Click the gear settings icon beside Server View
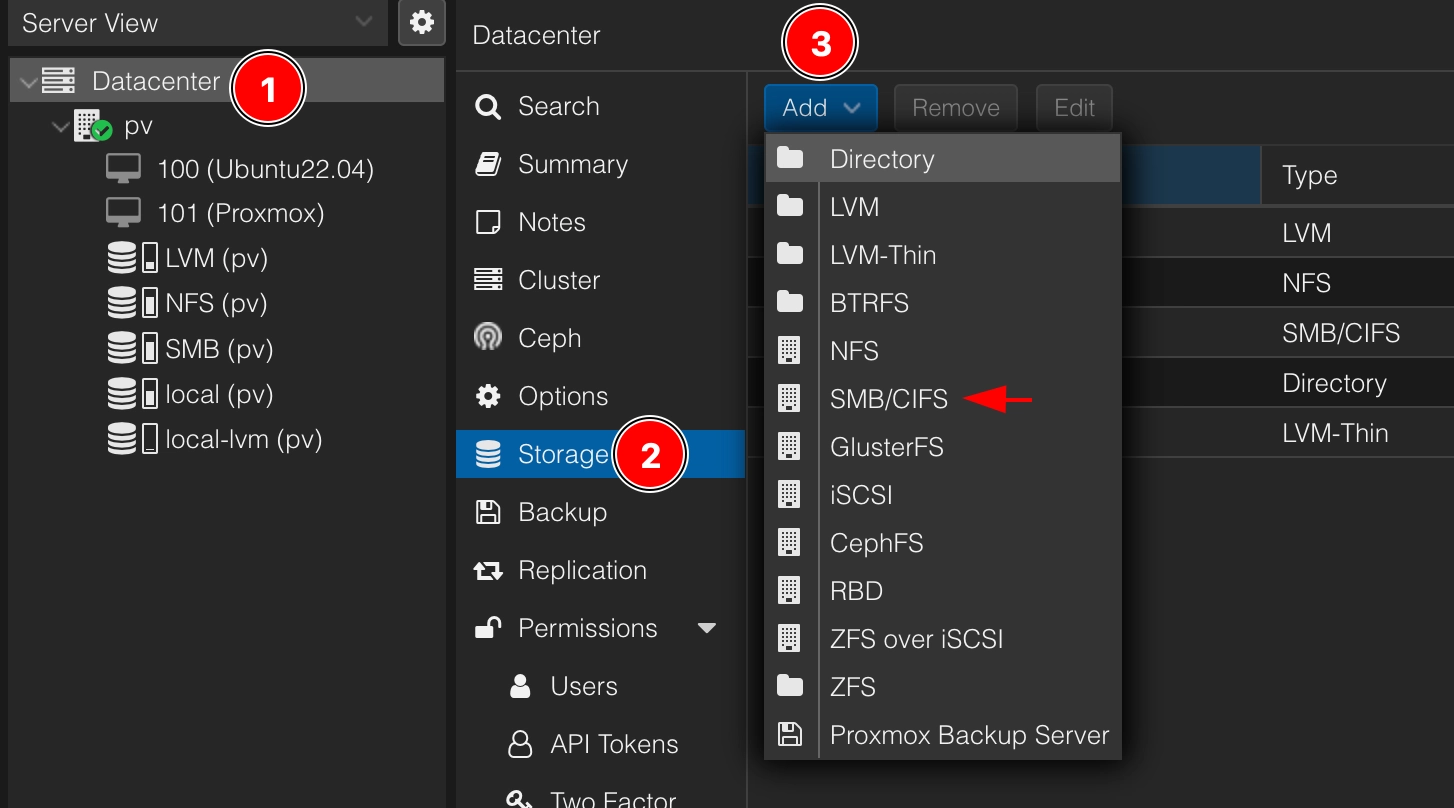The image size is (1454, 808). coord(421,23)
